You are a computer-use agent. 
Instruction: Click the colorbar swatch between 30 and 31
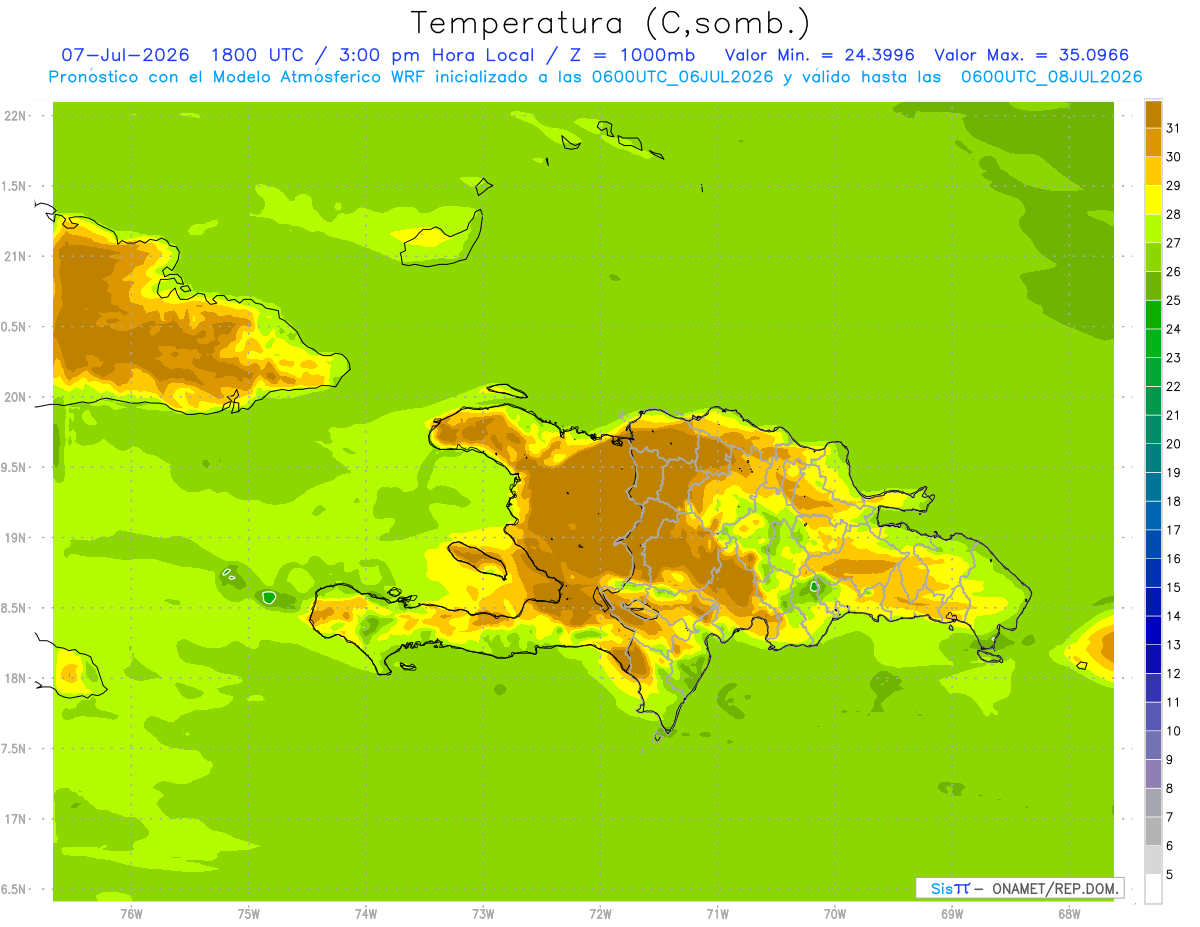pos(1153,142)
